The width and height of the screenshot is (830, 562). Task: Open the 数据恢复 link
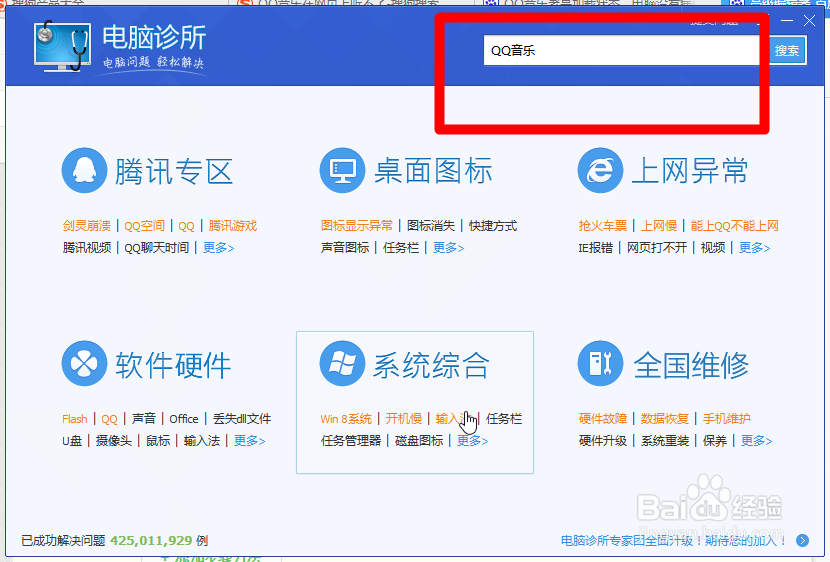664,419
